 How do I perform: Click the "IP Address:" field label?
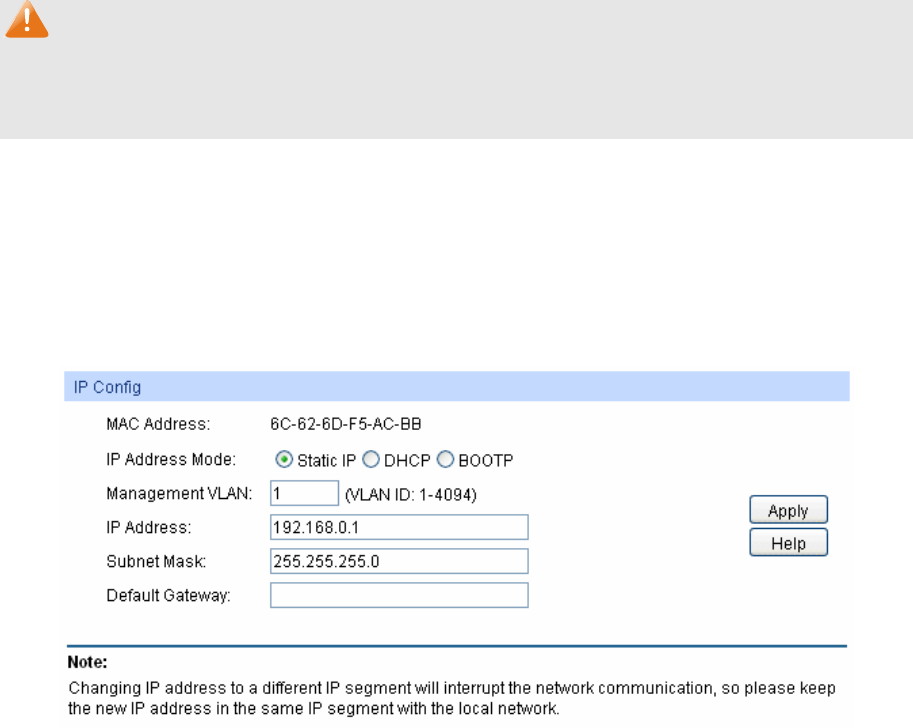coord(148,527)
